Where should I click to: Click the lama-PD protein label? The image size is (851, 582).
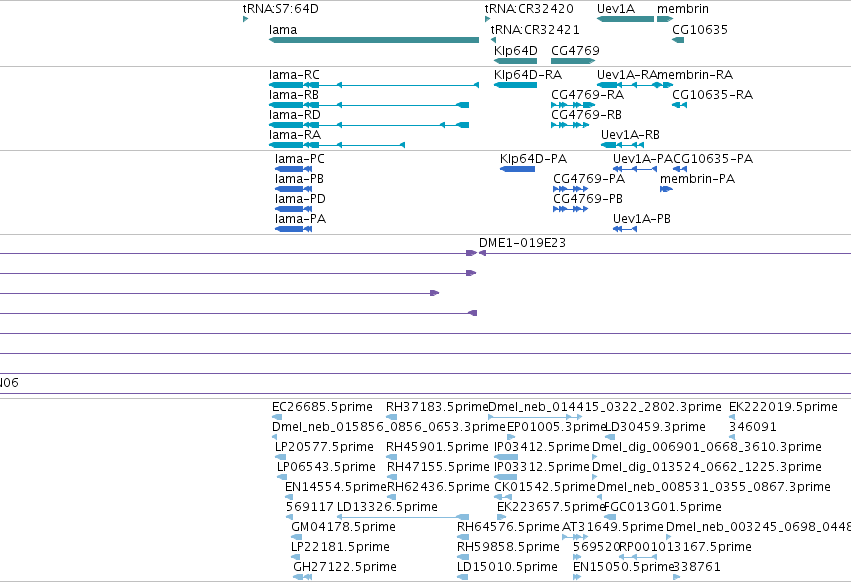[x=301, y=199]
